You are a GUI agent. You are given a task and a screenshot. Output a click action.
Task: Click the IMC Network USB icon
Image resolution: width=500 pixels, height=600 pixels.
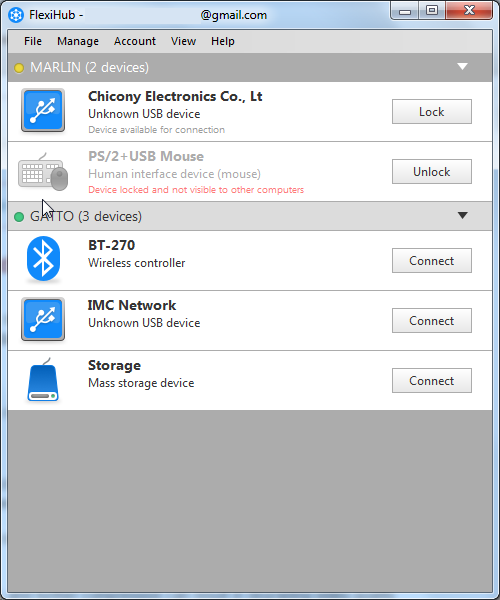point(43,319)
